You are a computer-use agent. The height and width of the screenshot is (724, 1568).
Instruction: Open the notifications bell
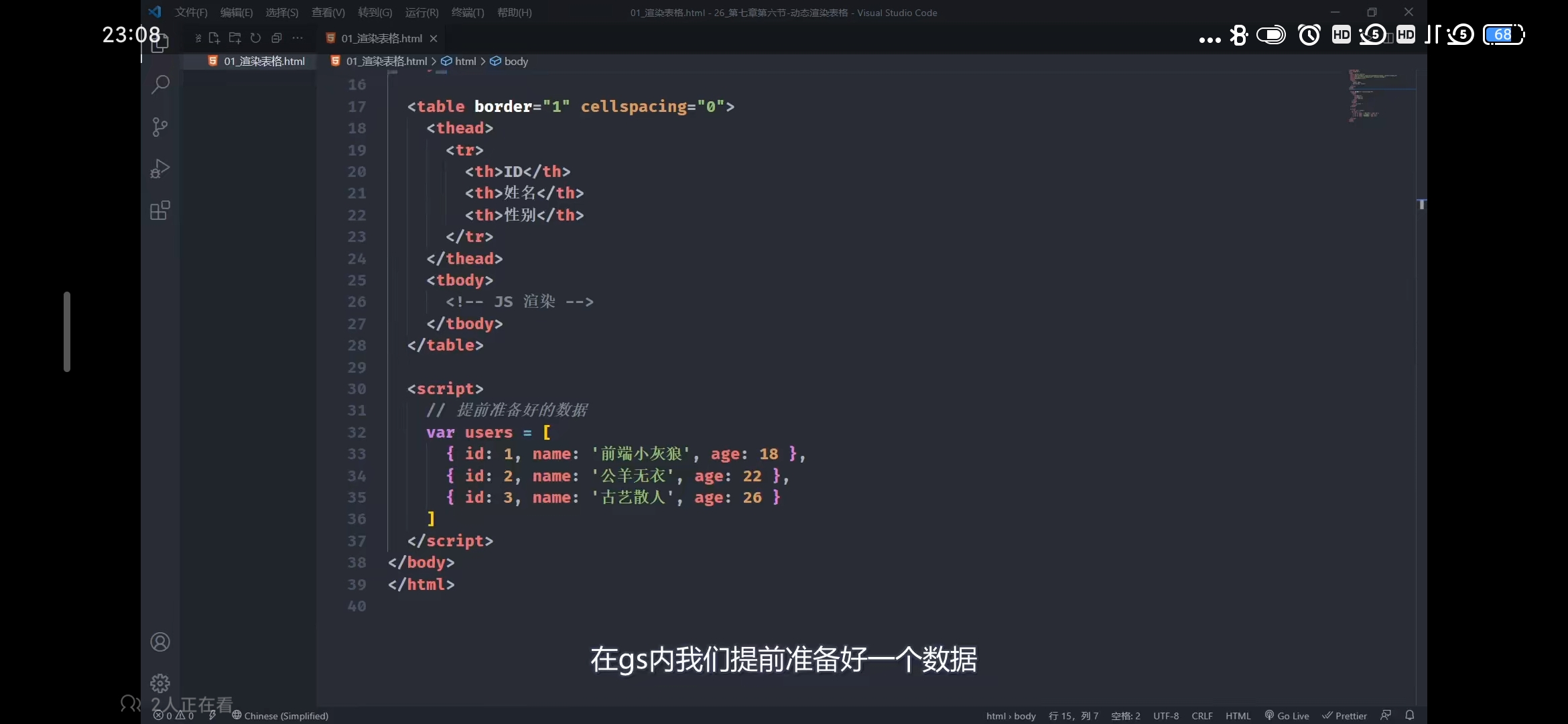(1410, 715)
